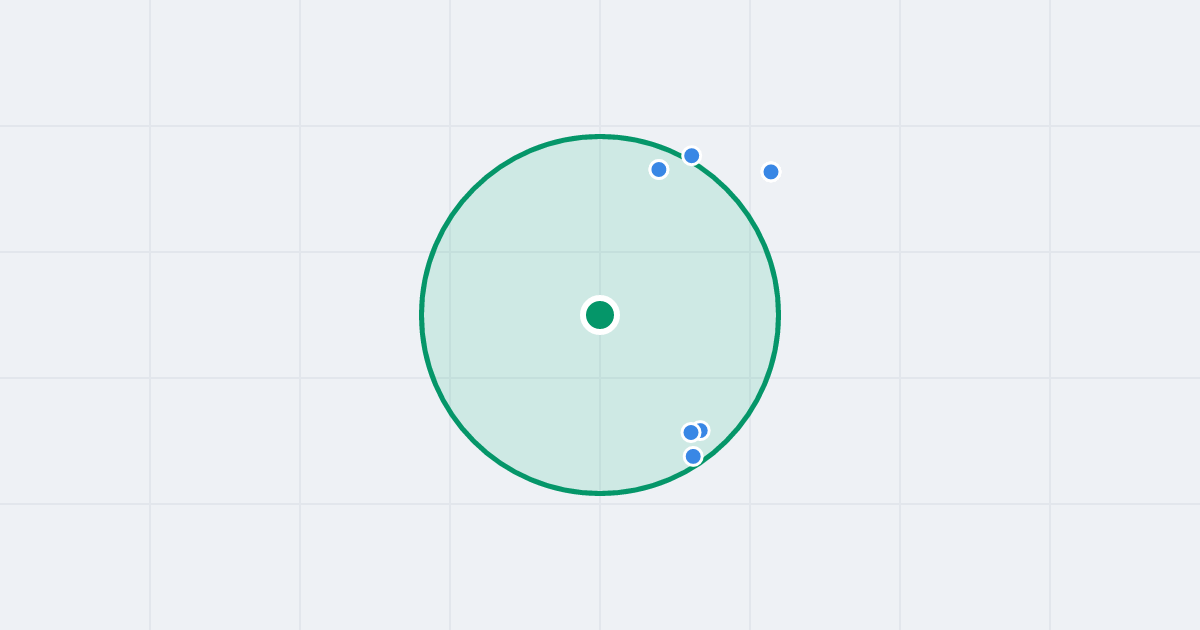Select blue dot sitting on circle's upper edge
This screenshot has height=630, width=1200.
click(692, 156)
